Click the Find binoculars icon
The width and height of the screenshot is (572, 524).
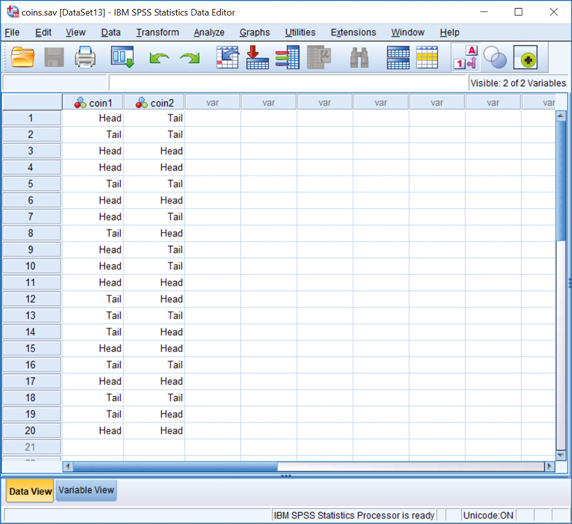pyautogui.click(x=359, y=58)
